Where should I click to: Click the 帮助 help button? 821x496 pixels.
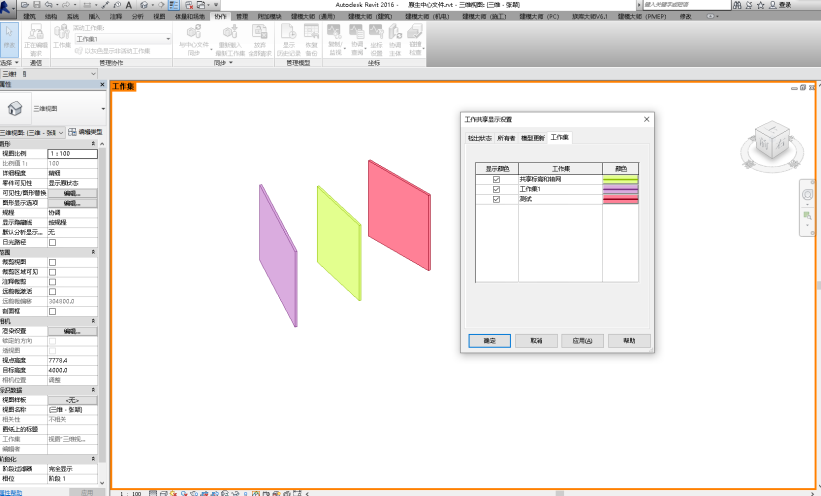[629, 341]
